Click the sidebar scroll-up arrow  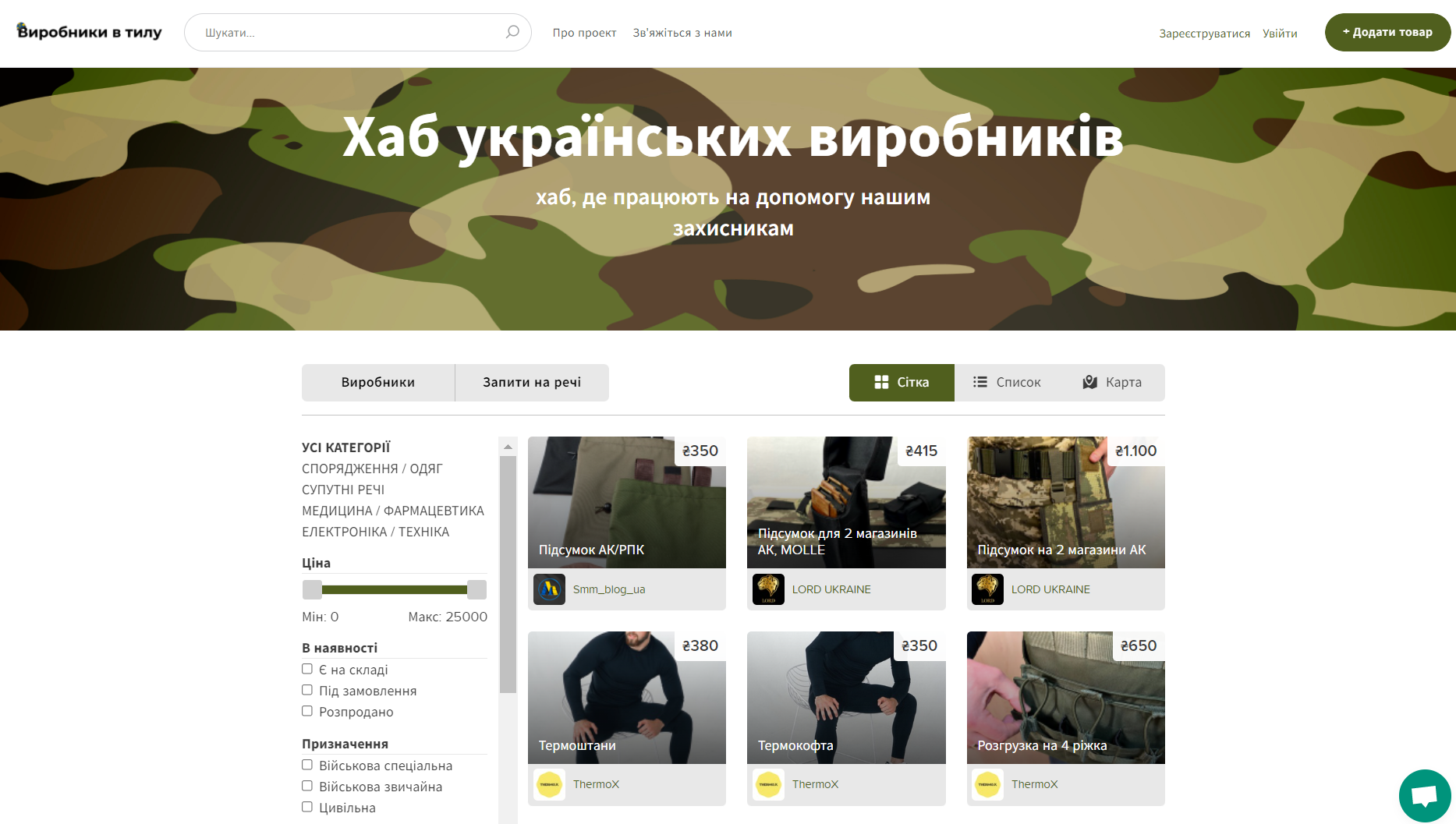[x=508, y=447]
